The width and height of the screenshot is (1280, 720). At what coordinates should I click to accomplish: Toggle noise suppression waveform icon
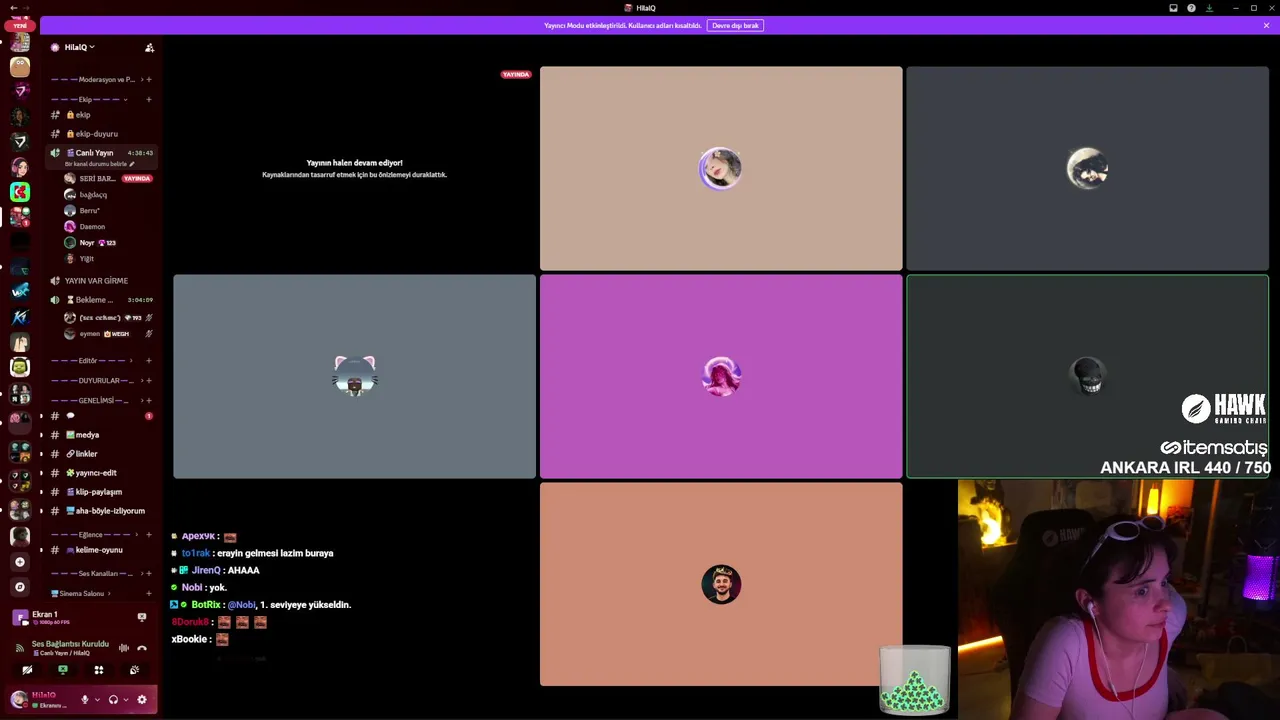point(124,648)
